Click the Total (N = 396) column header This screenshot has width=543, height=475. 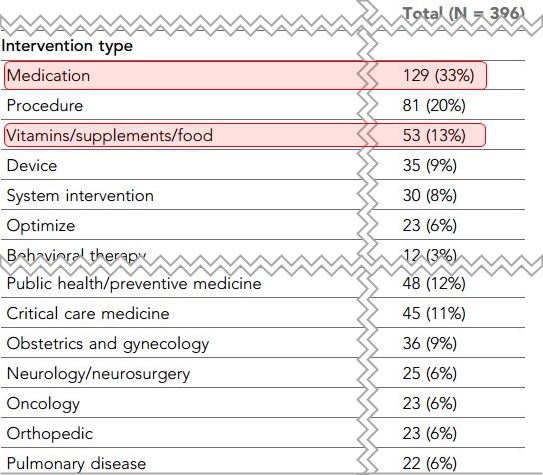463,14
